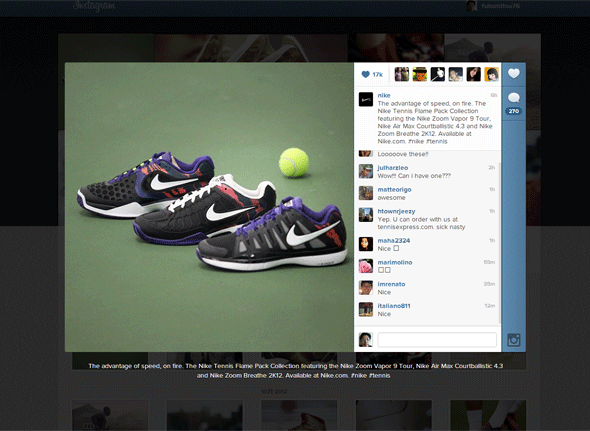Open the 270 comments count badge
The height and width of the screenshot is (431, 590).
514,111
